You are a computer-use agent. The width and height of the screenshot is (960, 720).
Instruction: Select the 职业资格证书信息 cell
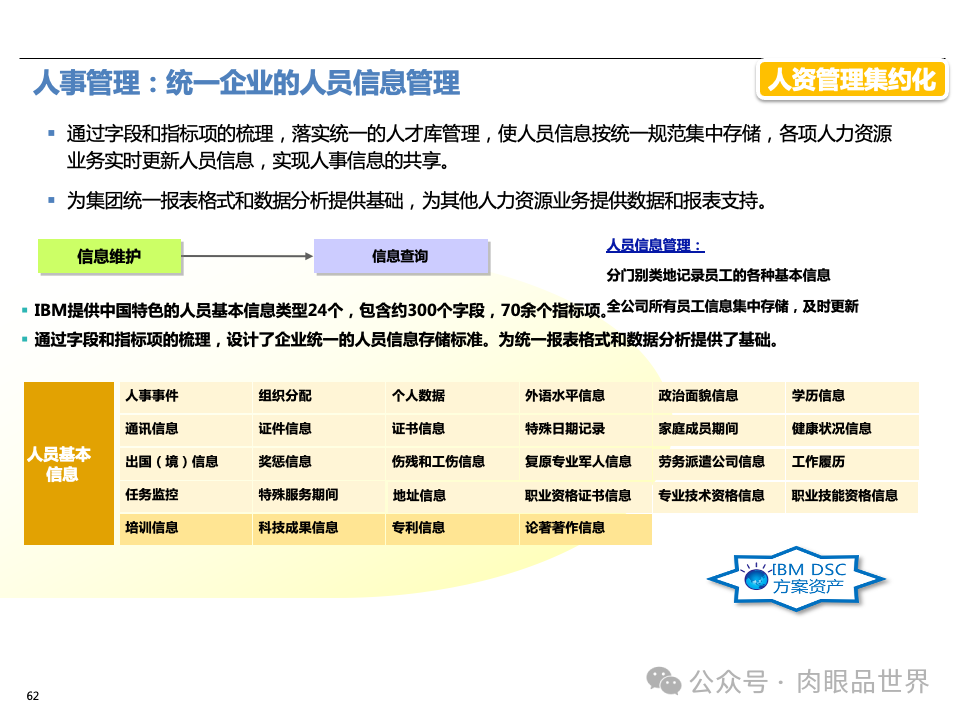(x=585, y=496)
